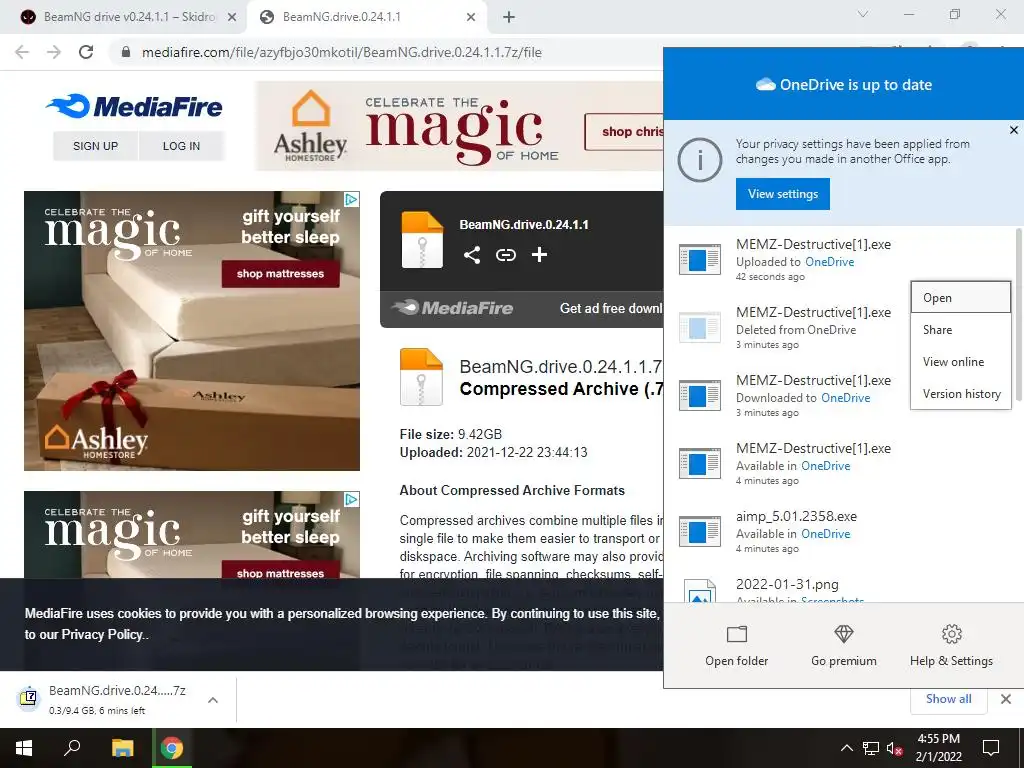The image size is (1024, 768).
Task: Choose Open from the context menu
Action: pyautogui.click(x=961, y=298)
